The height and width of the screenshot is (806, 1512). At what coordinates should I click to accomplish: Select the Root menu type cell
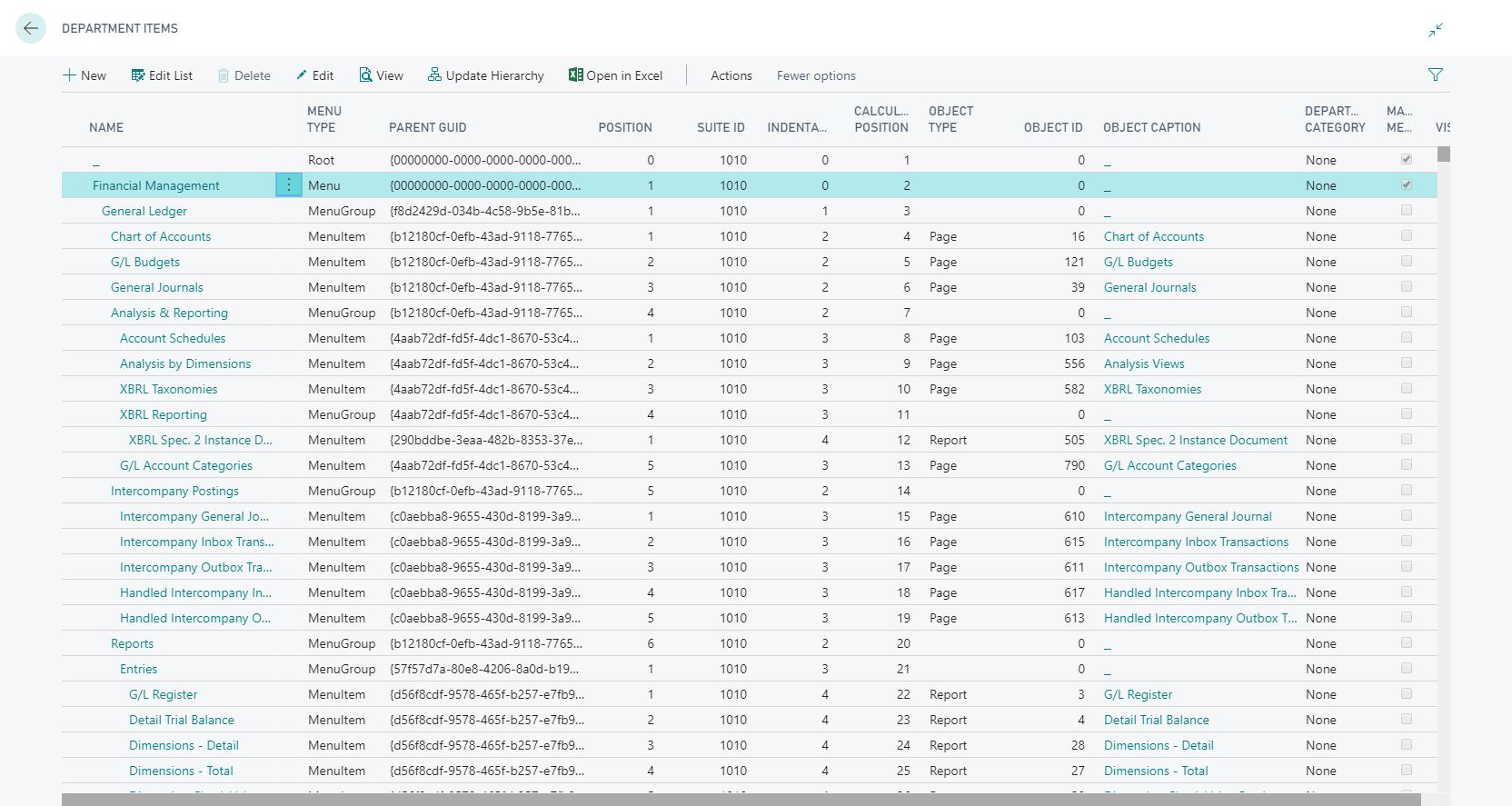click(x=321, y=160)
